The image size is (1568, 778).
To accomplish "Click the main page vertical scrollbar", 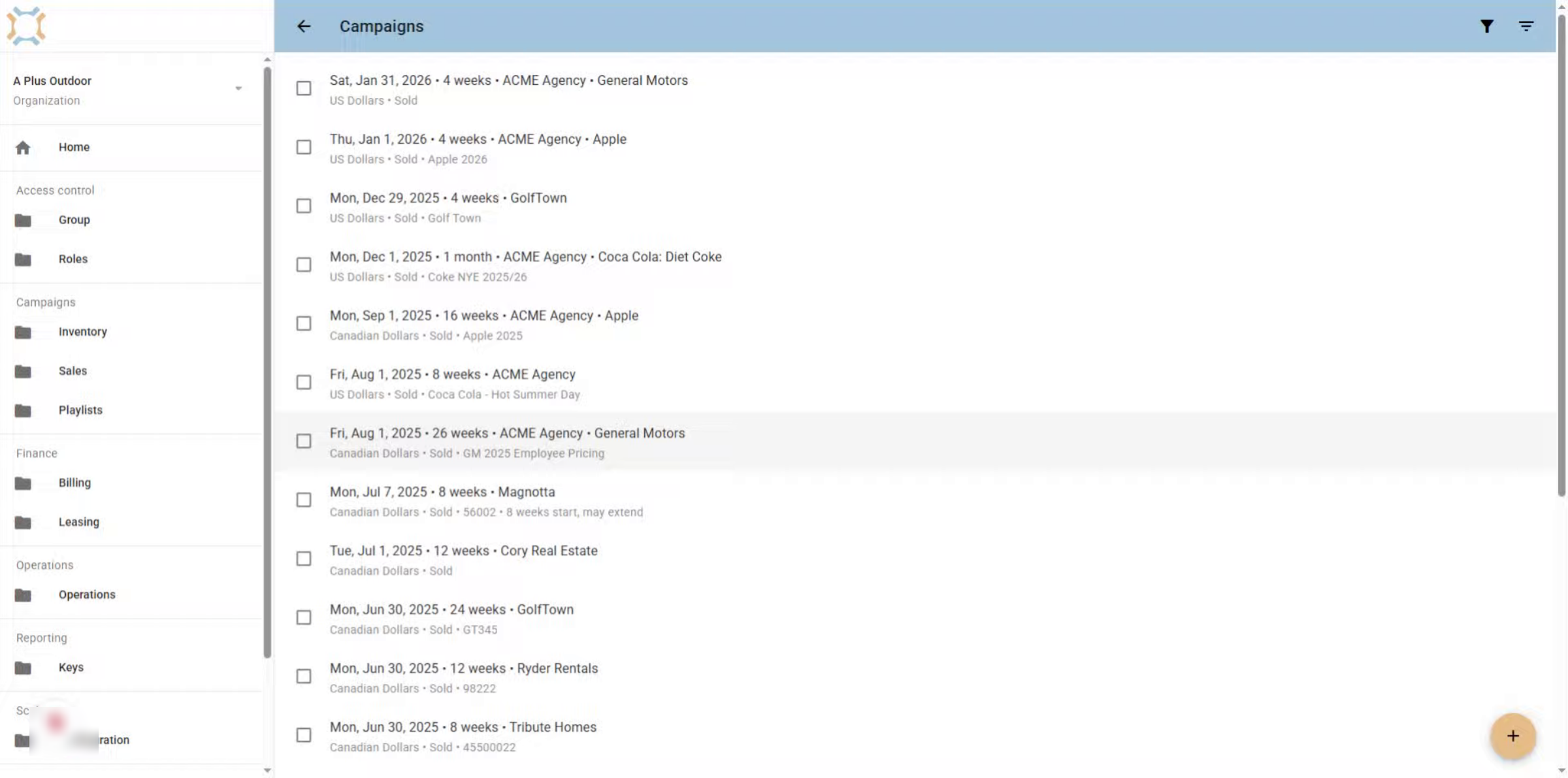I will click(1561, 255).
